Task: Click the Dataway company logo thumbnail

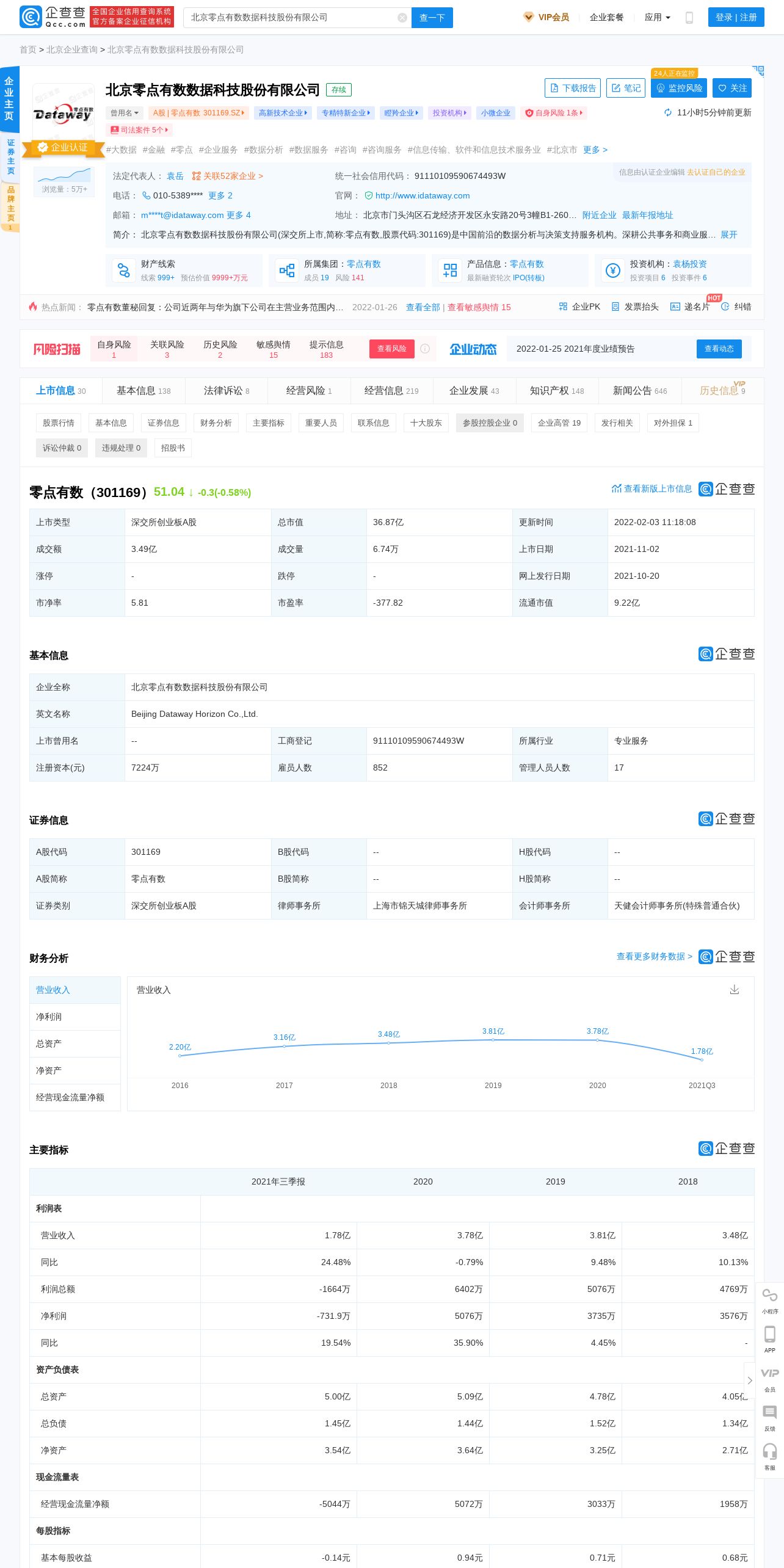Action: 64,113
